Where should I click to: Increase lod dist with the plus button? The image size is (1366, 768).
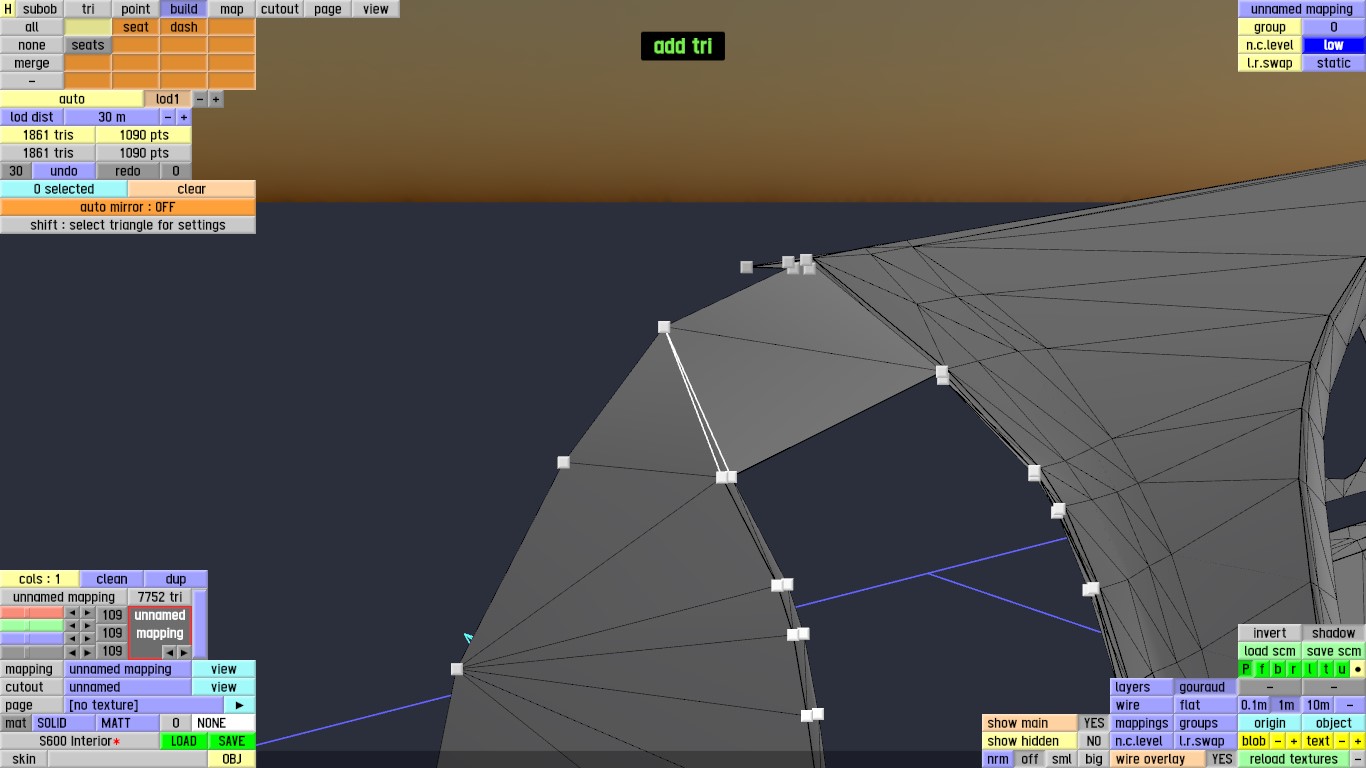click(184, 117)
